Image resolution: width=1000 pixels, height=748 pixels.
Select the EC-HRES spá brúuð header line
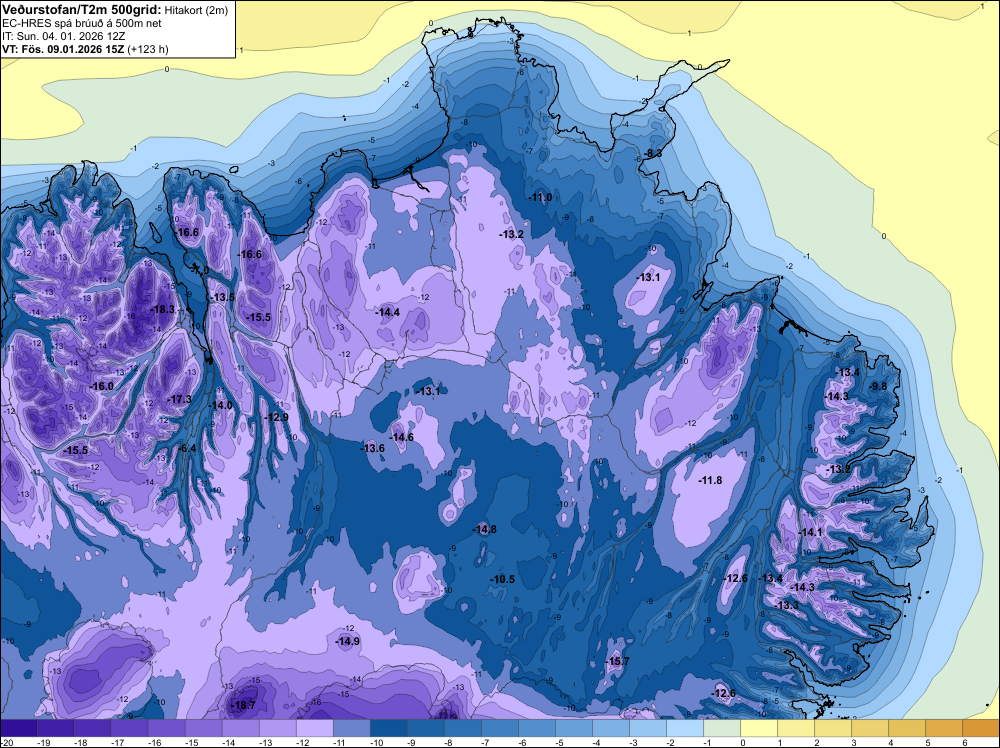tap(82, 23)
